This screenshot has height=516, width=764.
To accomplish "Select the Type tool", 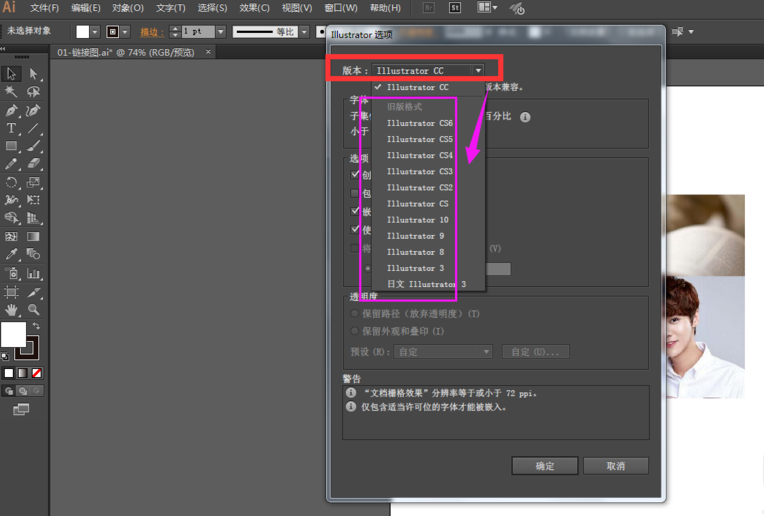I will (12, 128).
